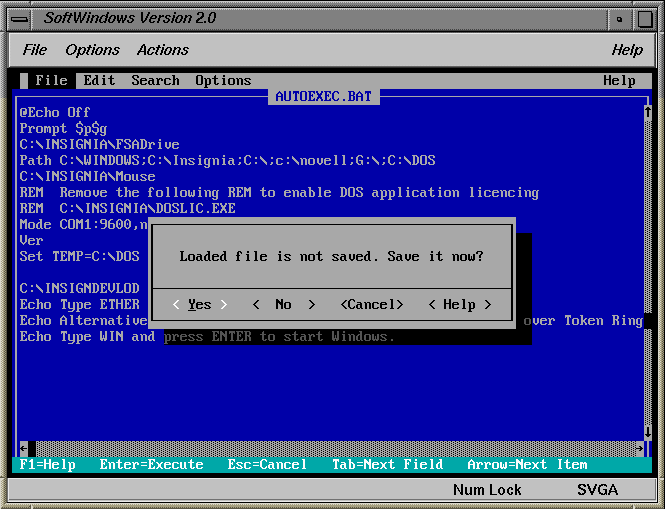The width and height of the screenshot is (665, 509).
Task: Click the 'Set TEMP=C:\DOS' line
Action: (x=79, y=257)
